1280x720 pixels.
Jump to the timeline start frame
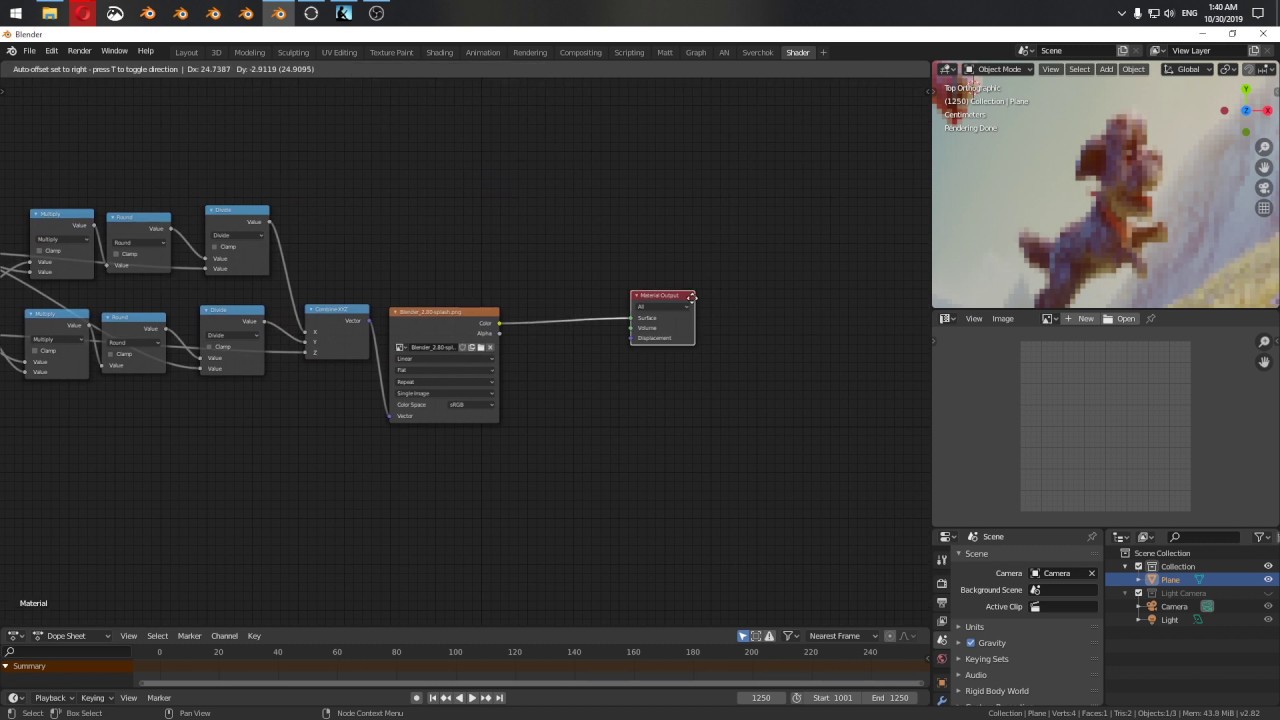point(432,698)
